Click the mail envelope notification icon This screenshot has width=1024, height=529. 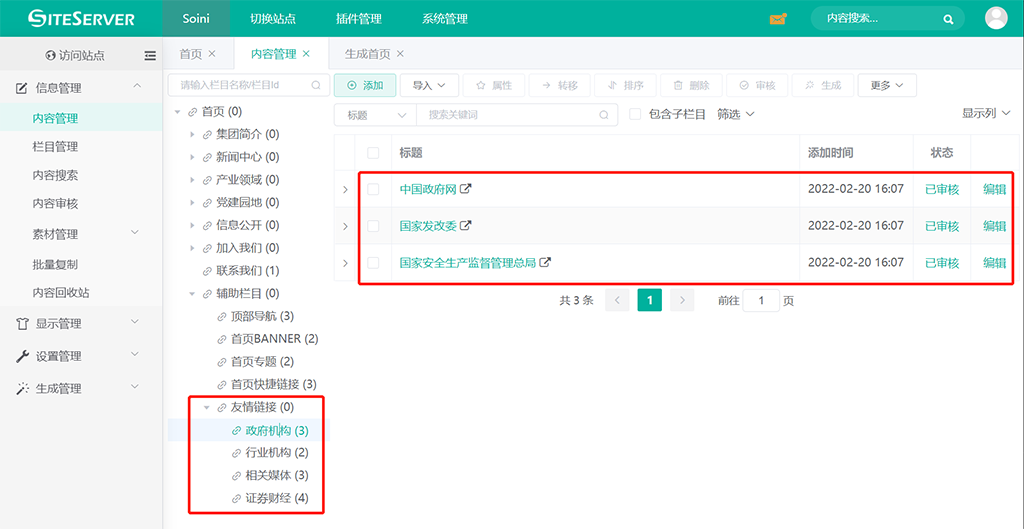(778, 19)
